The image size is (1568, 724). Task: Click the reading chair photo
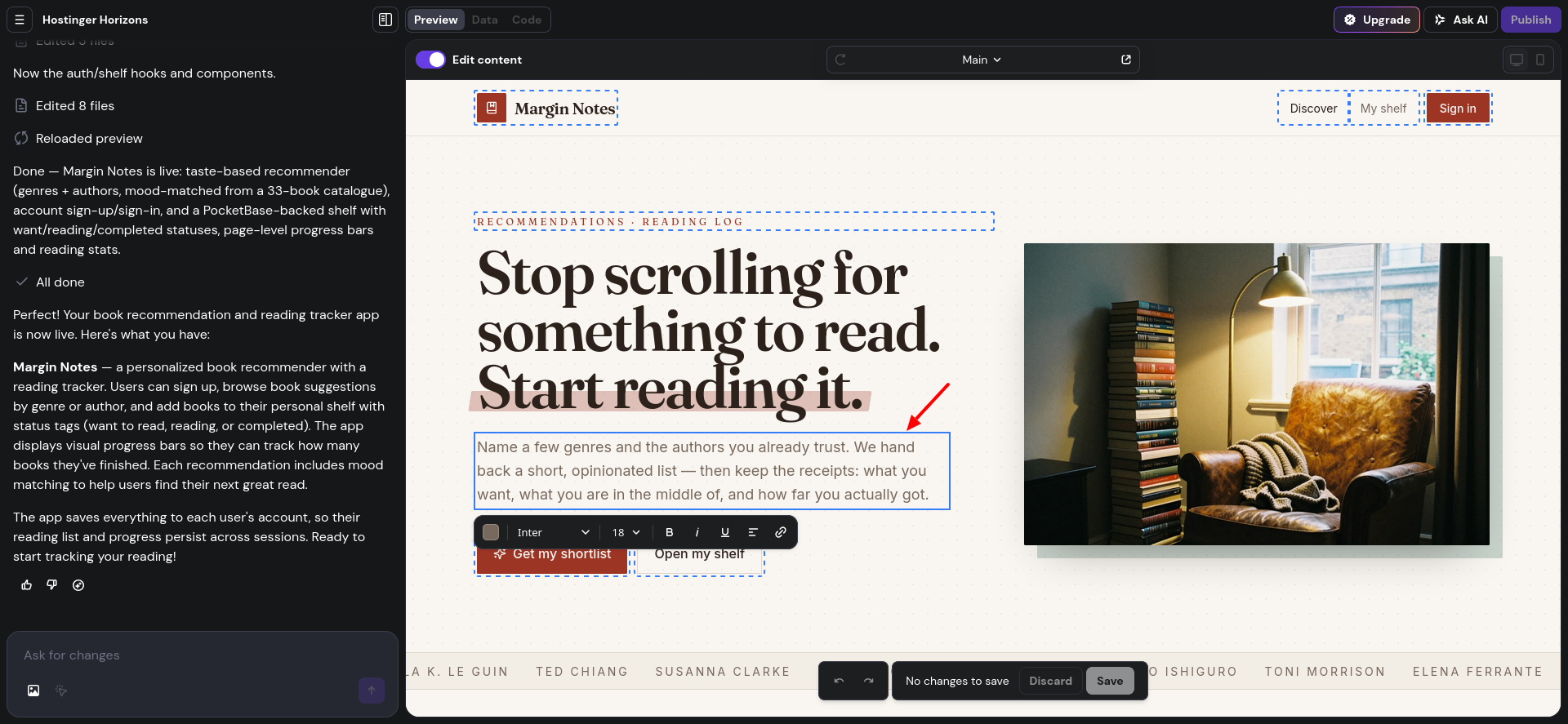click(1257, 394)
